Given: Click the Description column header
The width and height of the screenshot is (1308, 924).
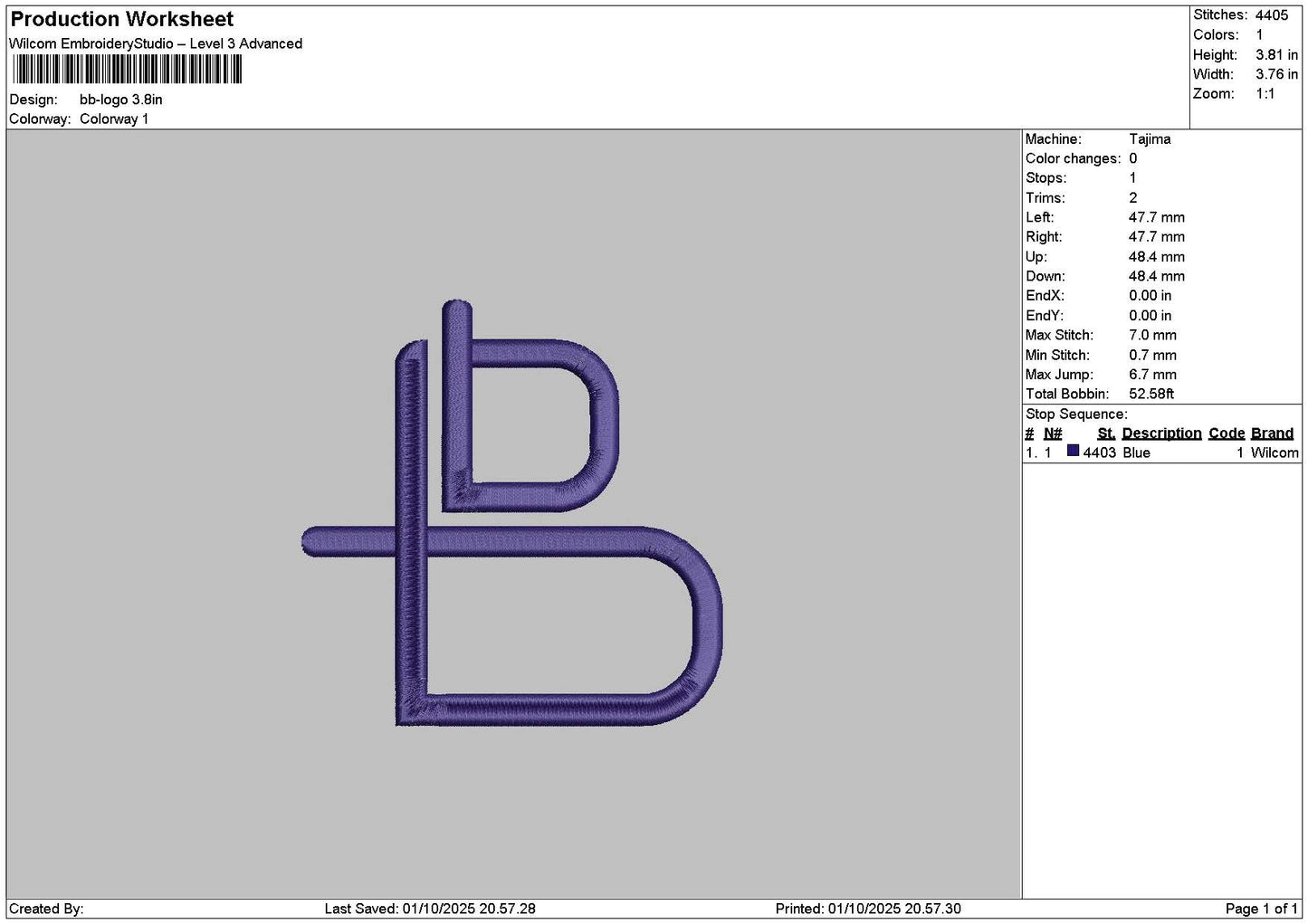Looking at the screenshot, I should coord(1161,433).
